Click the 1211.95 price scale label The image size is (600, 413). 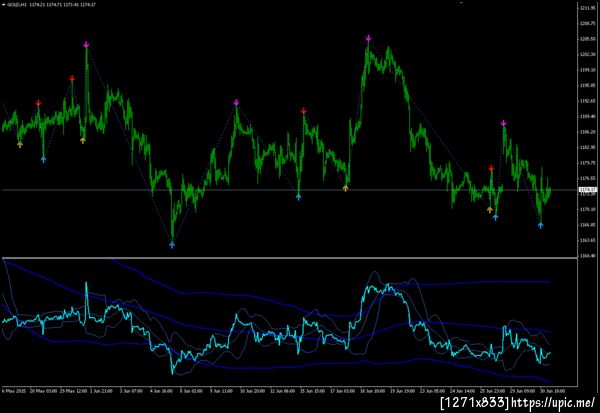(587, 8)
